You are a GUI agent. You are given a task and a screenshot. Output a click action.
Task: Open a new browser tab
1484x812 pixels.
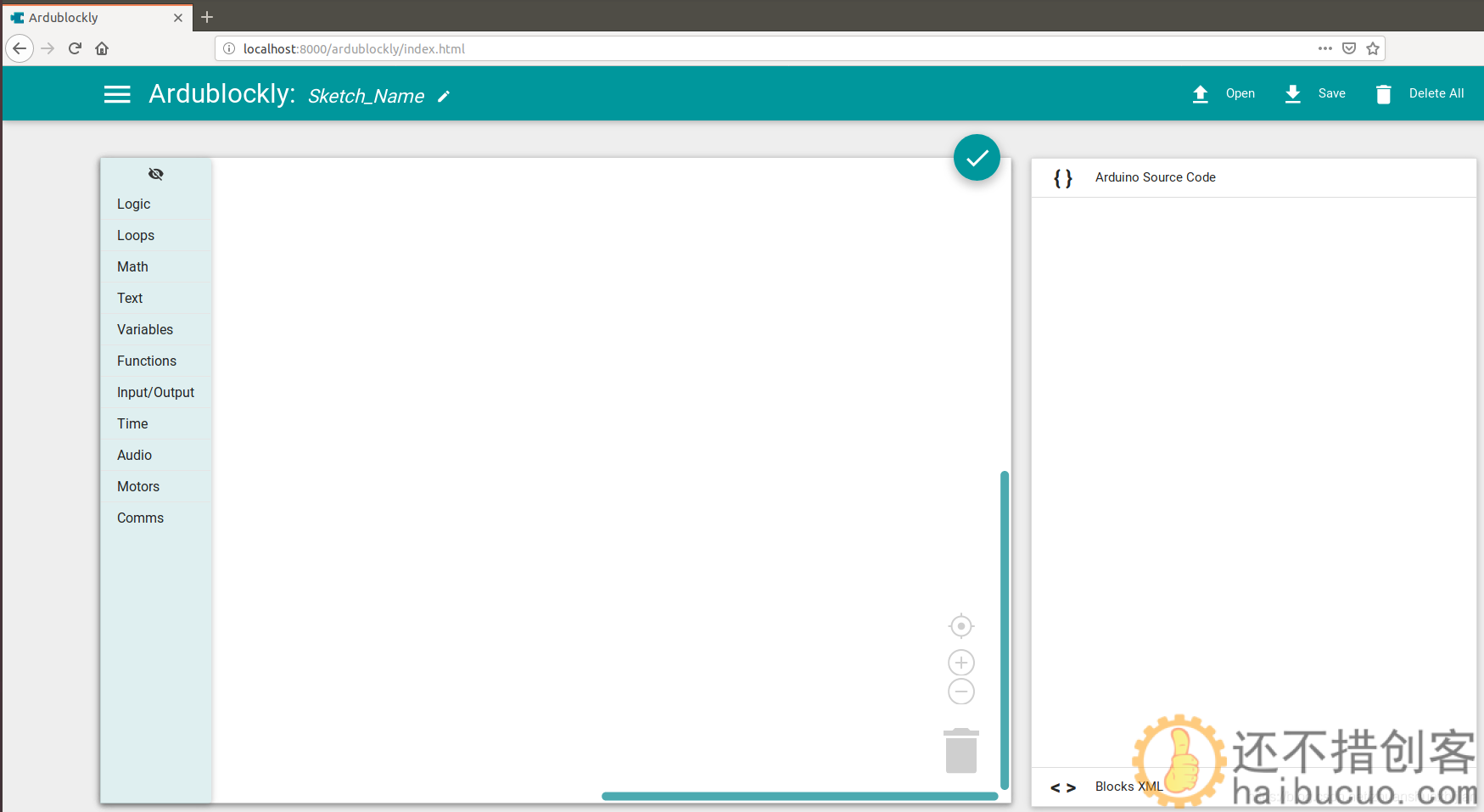(207, 17)
